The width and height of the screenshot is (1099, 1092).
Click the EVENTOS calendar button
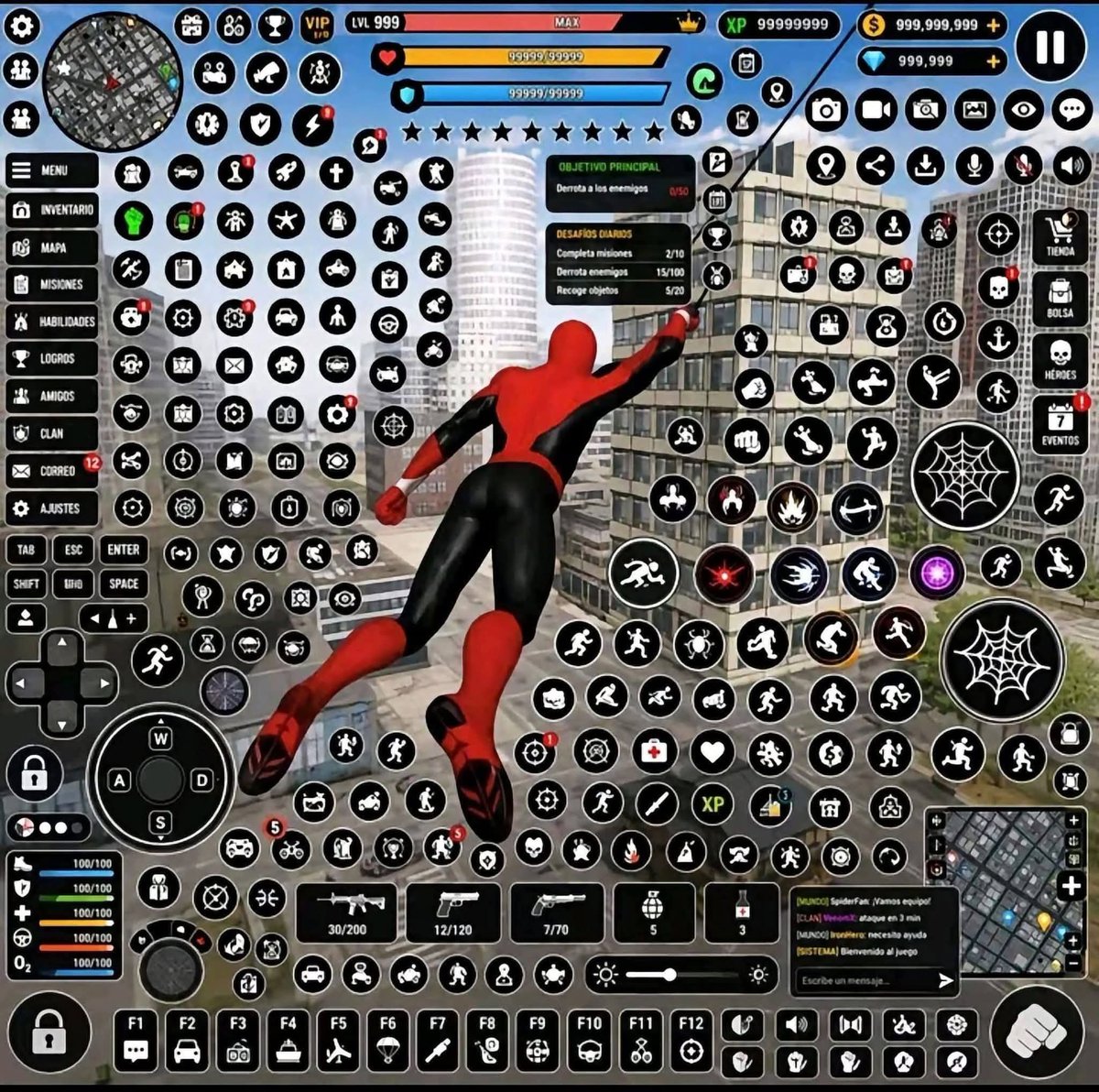(1061, 425)
